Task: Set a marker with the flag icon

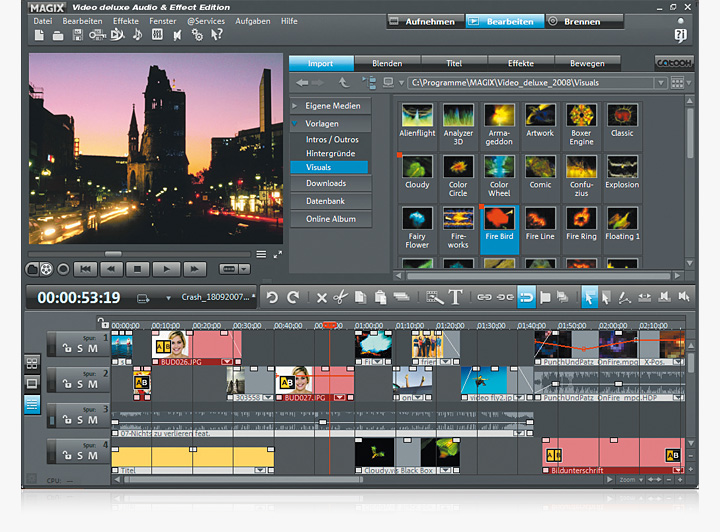Action: click(546, 297)
